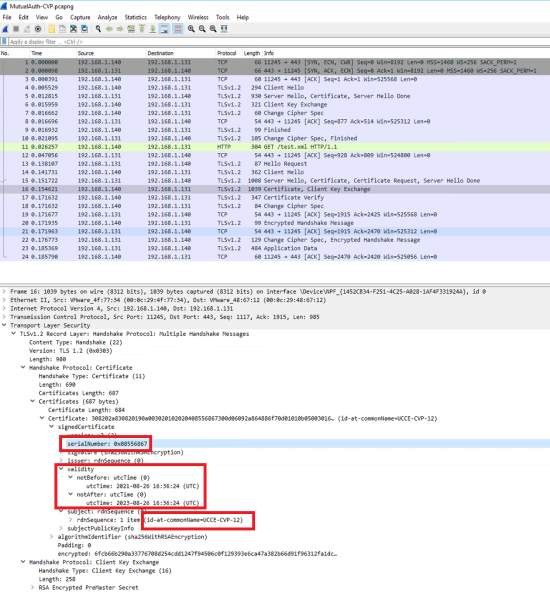Click Save capture file icon
The height and width of the screenshot is (600, 550).
(62, 29)
